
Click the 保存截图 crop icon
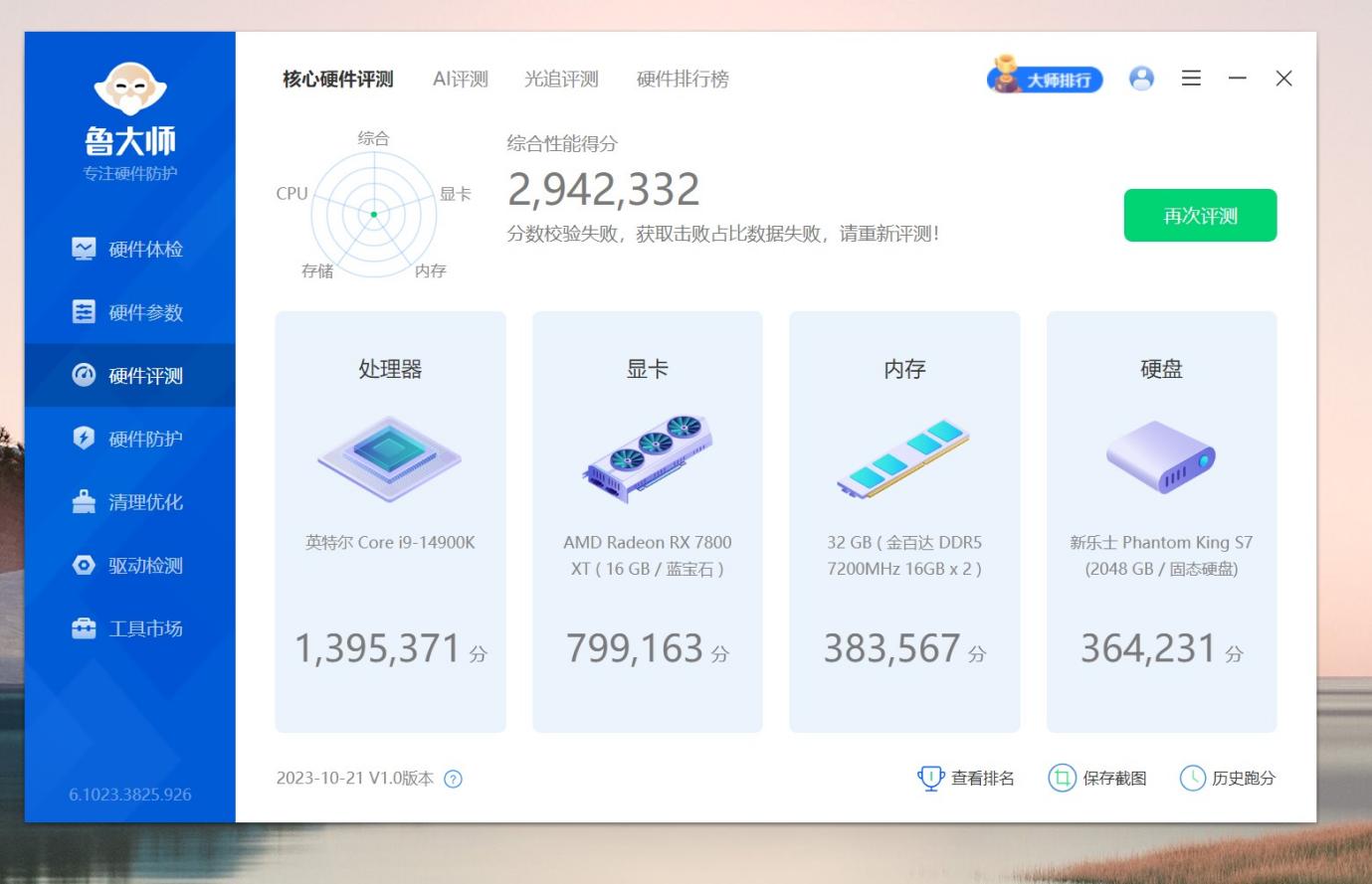coord(1063,779)
